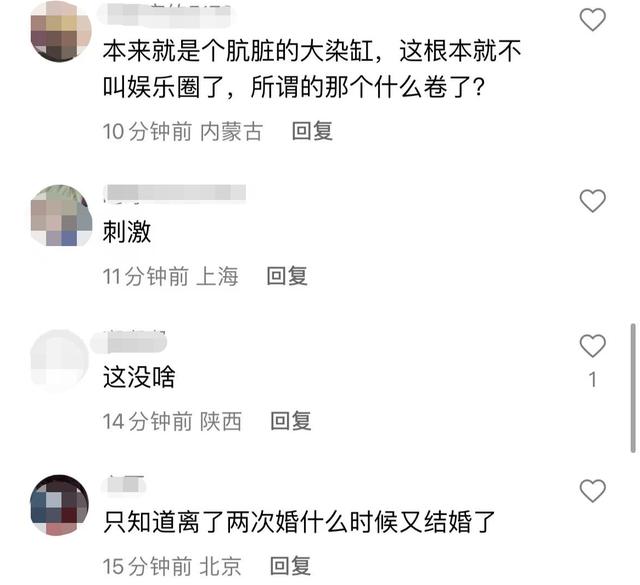
Task: Like the comment about 离了两次婚
Action: click(x=592, y=490)
